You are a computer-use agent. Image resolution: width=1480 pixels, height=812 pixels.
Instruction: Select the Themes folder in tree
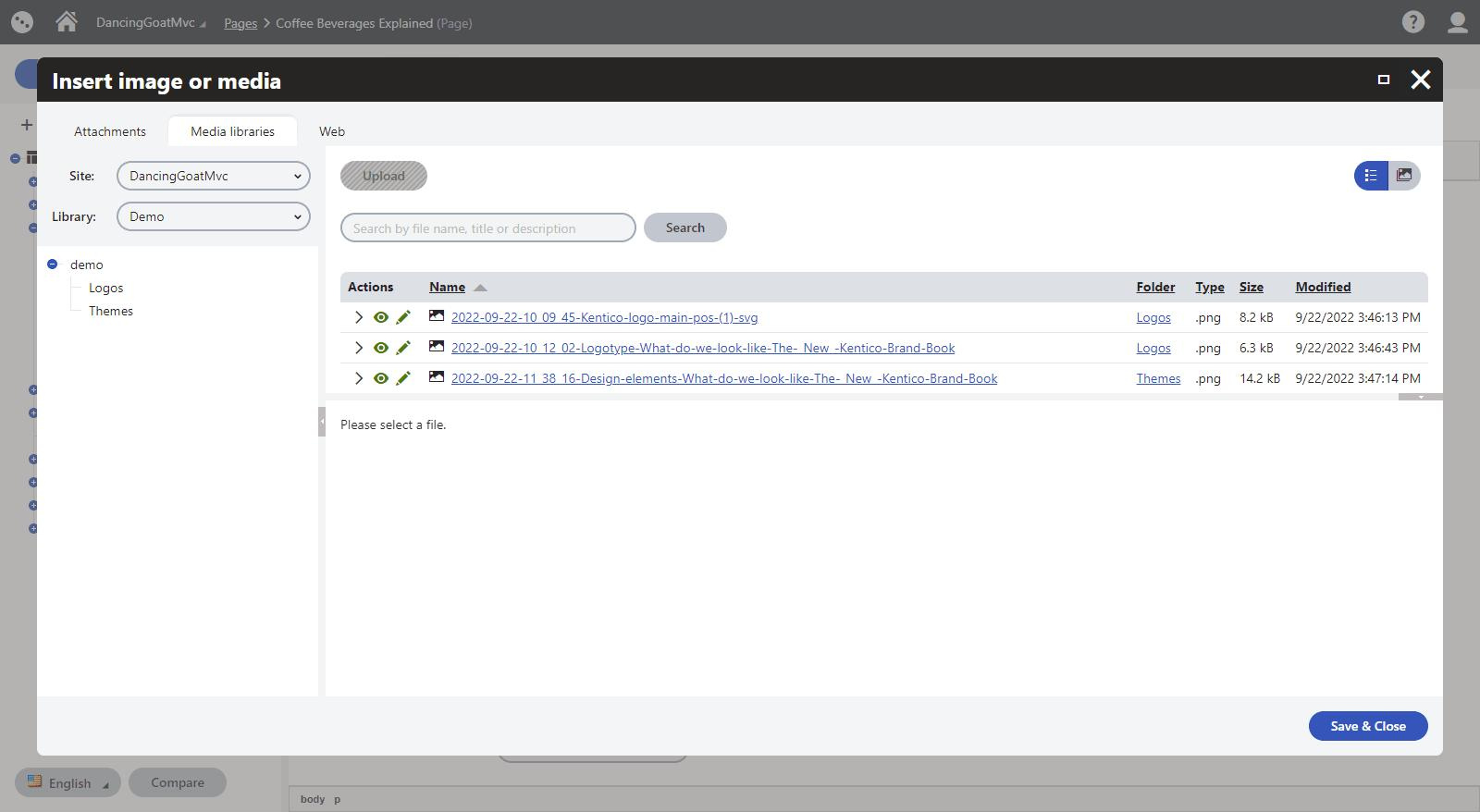click(111, 311)
